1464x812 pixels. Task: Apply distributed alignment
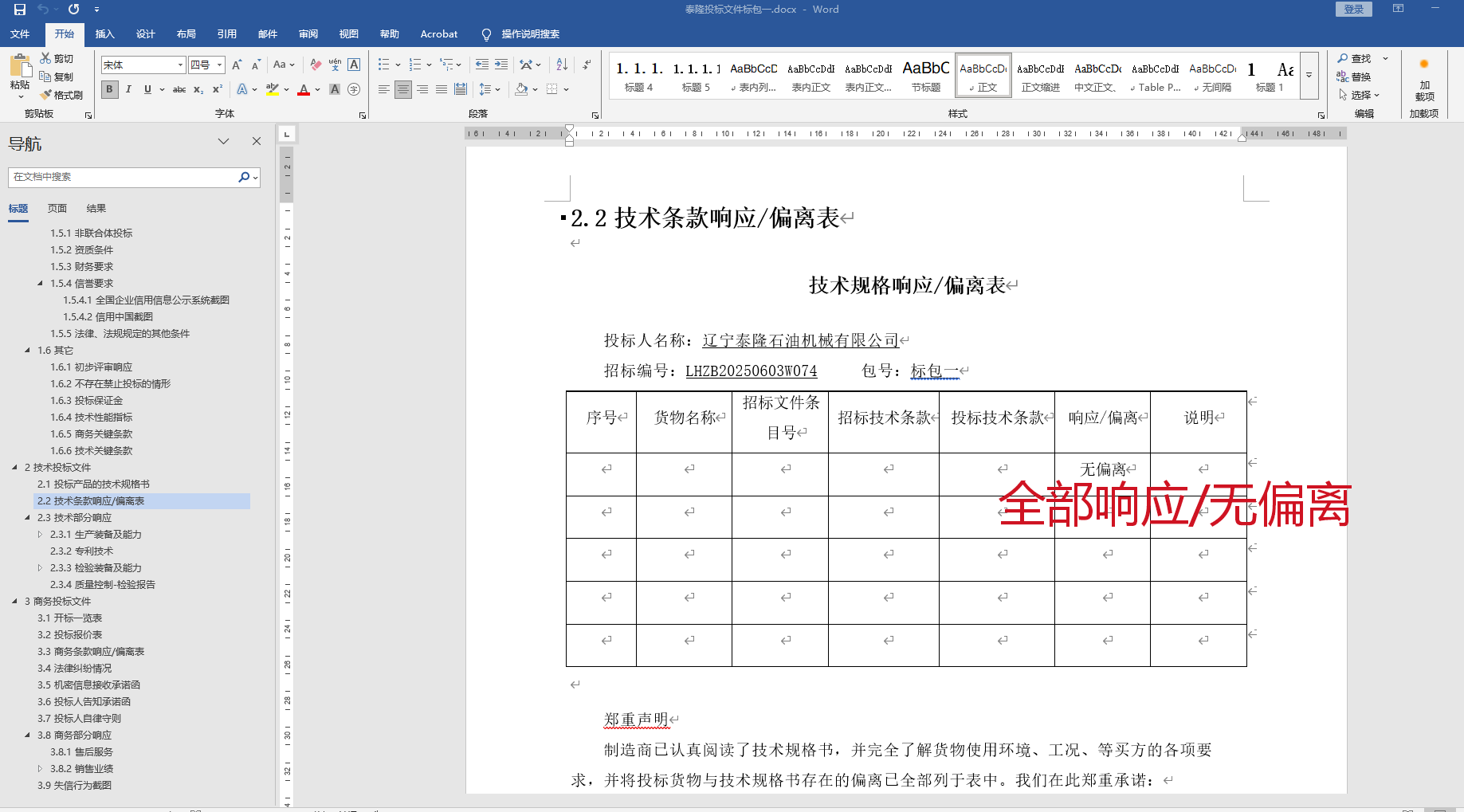461,89
